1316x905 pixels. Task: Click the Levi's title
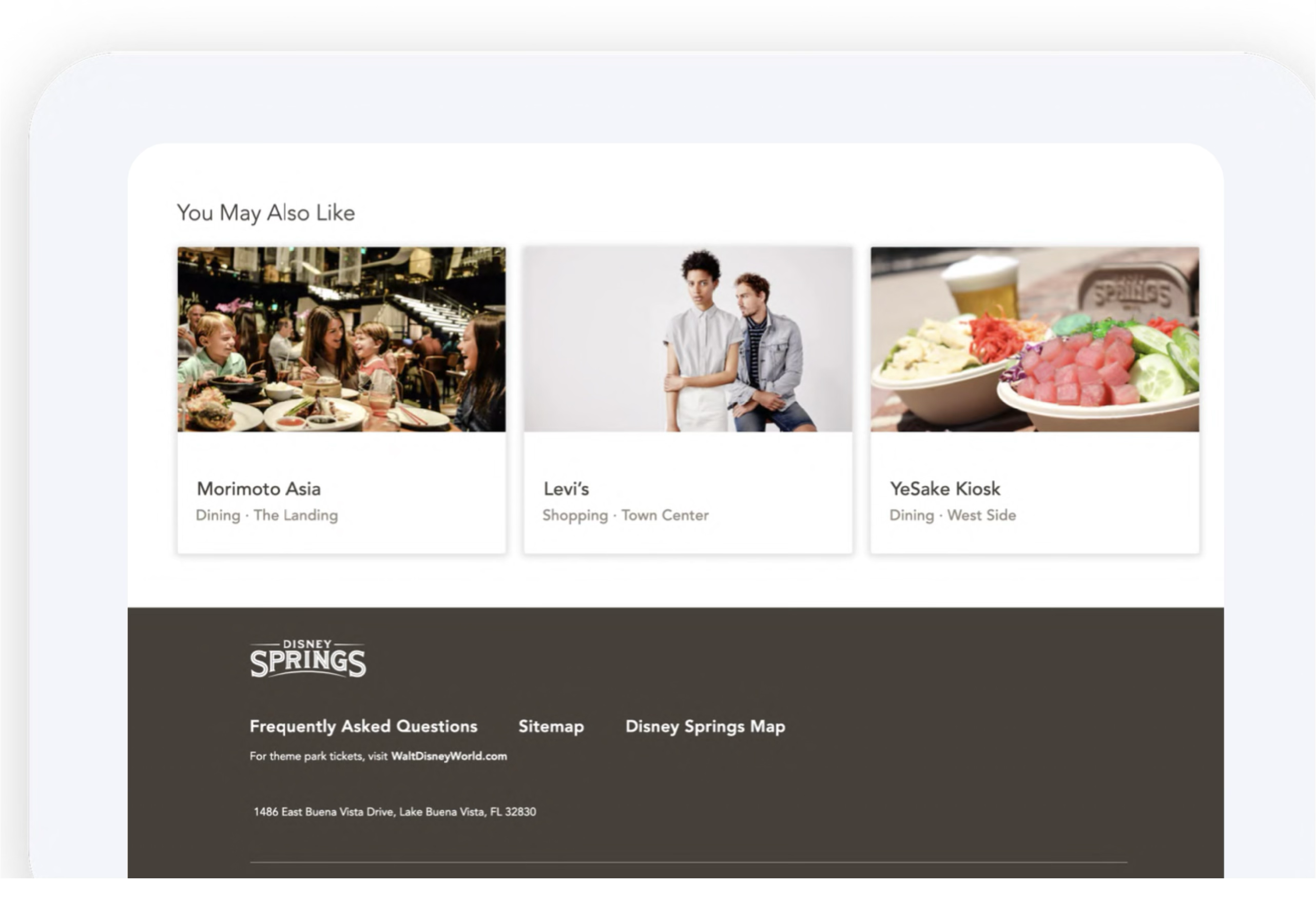click(x=566, y=489)
